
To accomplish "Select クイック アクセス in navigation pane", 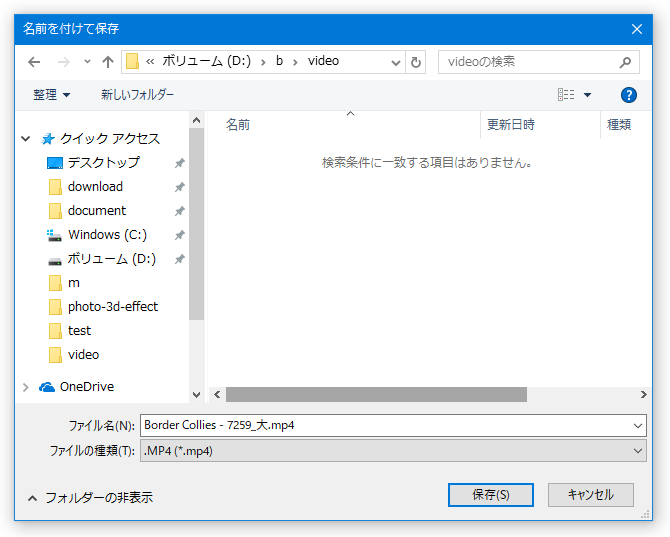I will [110, 139].
